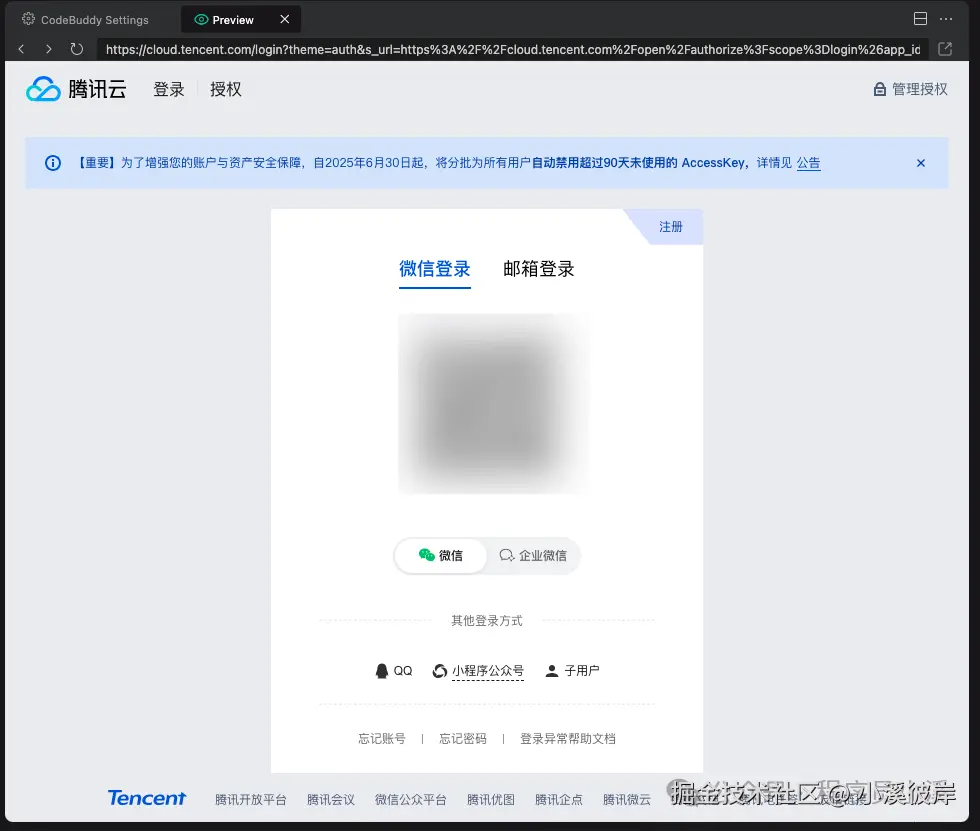This screenshot has height=831, width=980.
Task: Open the 登录 header item
Action: click(x=169, y=89)
